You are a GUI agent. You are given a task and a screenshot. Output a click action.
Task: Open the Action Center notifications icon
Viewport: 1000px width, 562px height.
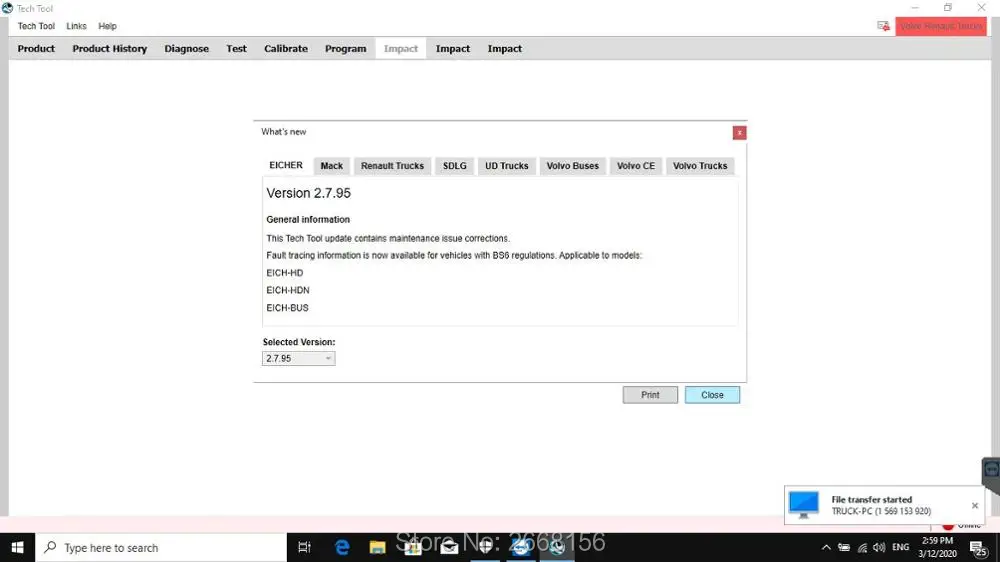pyautogui.click(x=979, y=547)
